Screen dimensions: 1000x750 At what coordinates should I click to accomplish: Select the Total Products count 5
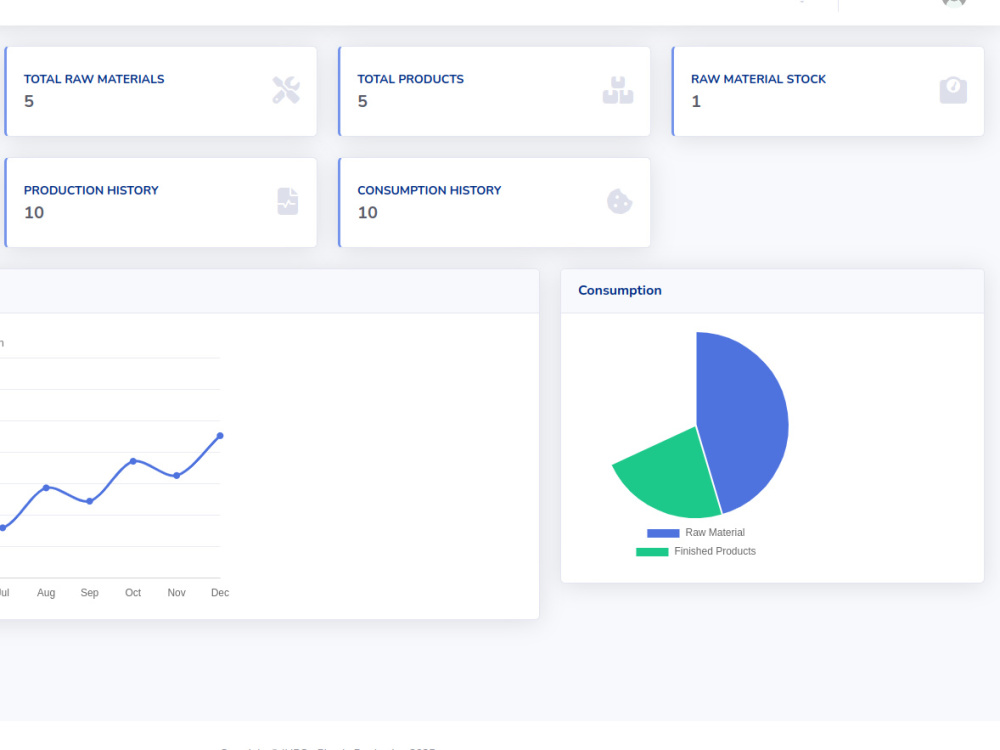coord(362,101)
